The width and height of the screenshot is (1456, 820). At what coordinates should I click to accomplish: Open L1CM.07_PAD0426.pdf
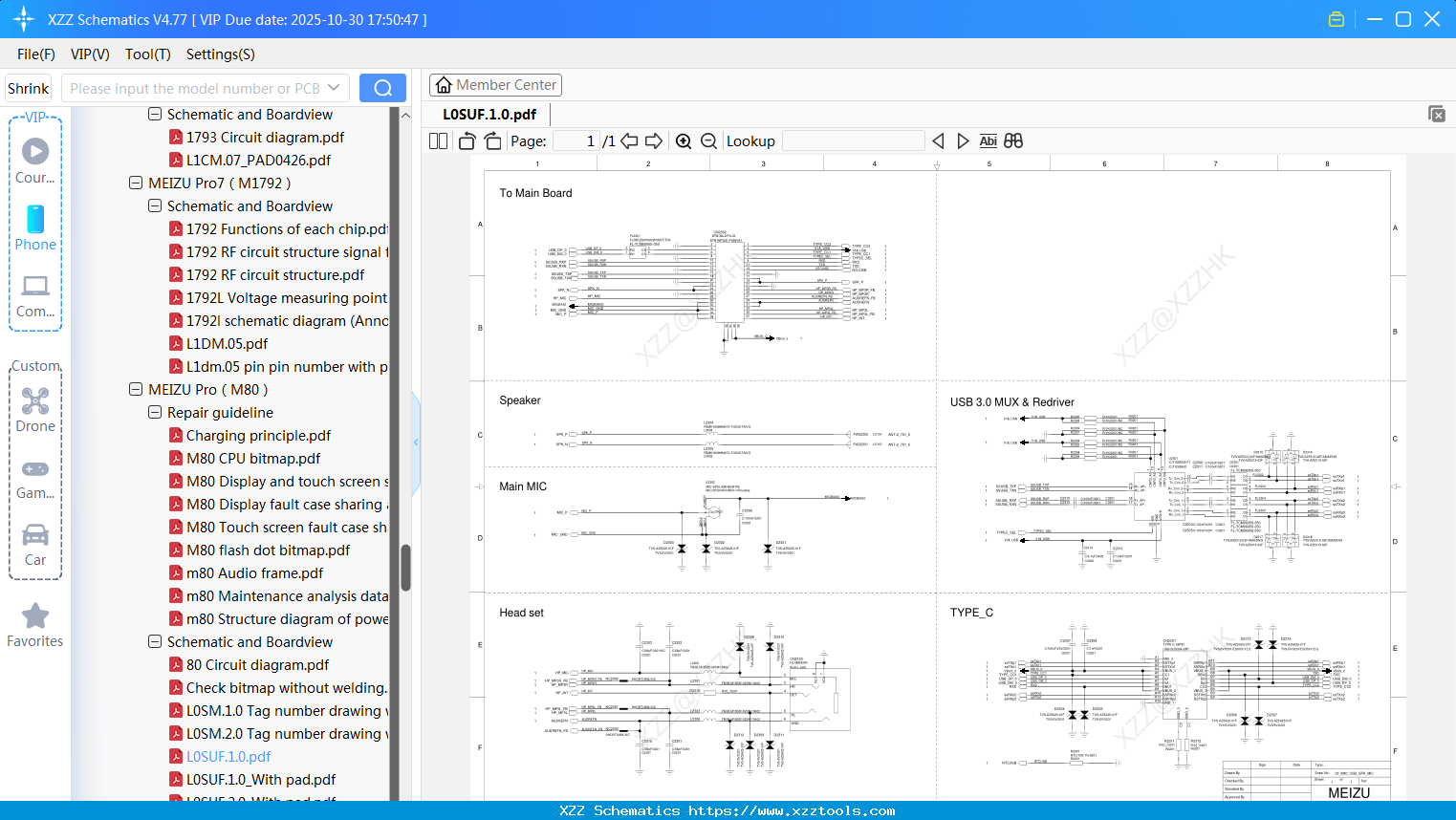point(258,160)
